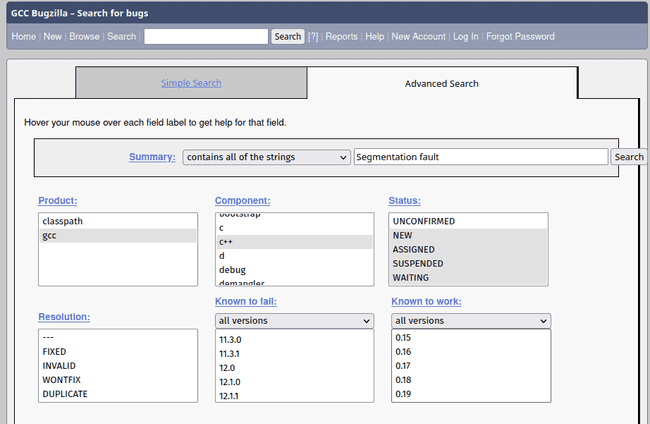Open the Summary field help link
This screenshot has width=650, height=424.
point(152,157)
